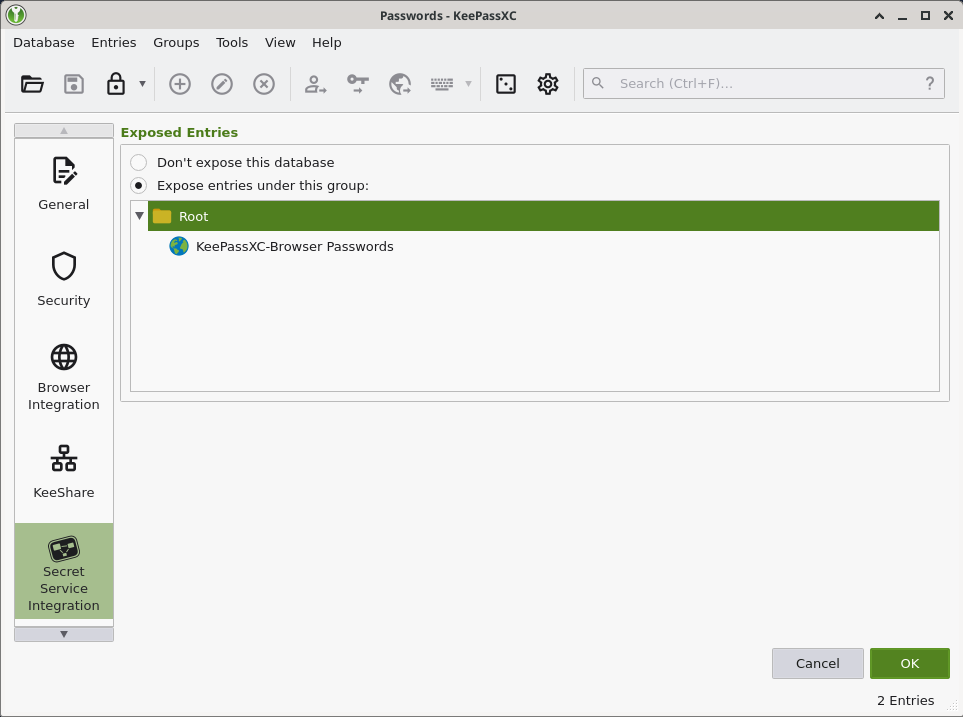The height and width of the screenshot is (717, 963).
Task: Open the Tools menu
Action: click(232, 42)
